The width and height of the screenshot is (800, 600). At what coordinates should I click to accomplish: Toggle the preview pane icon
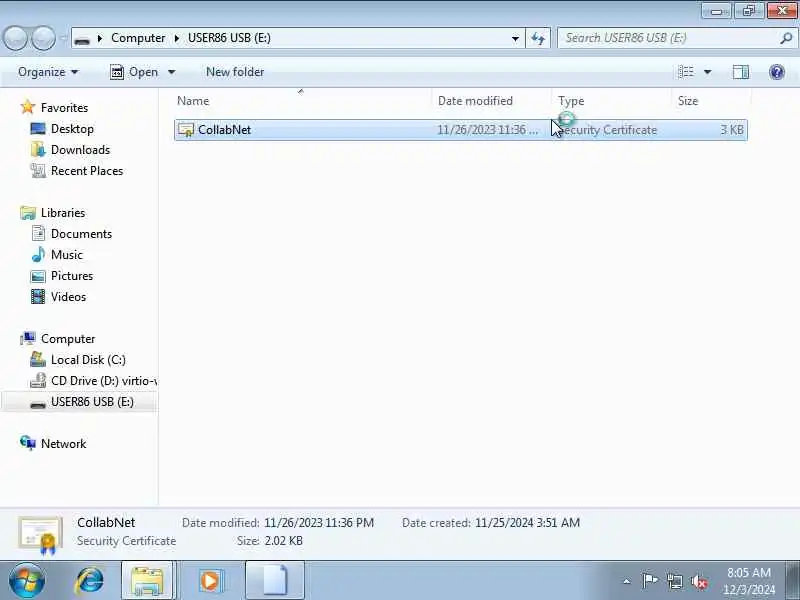pyautogui.click(x=740, y=72)
